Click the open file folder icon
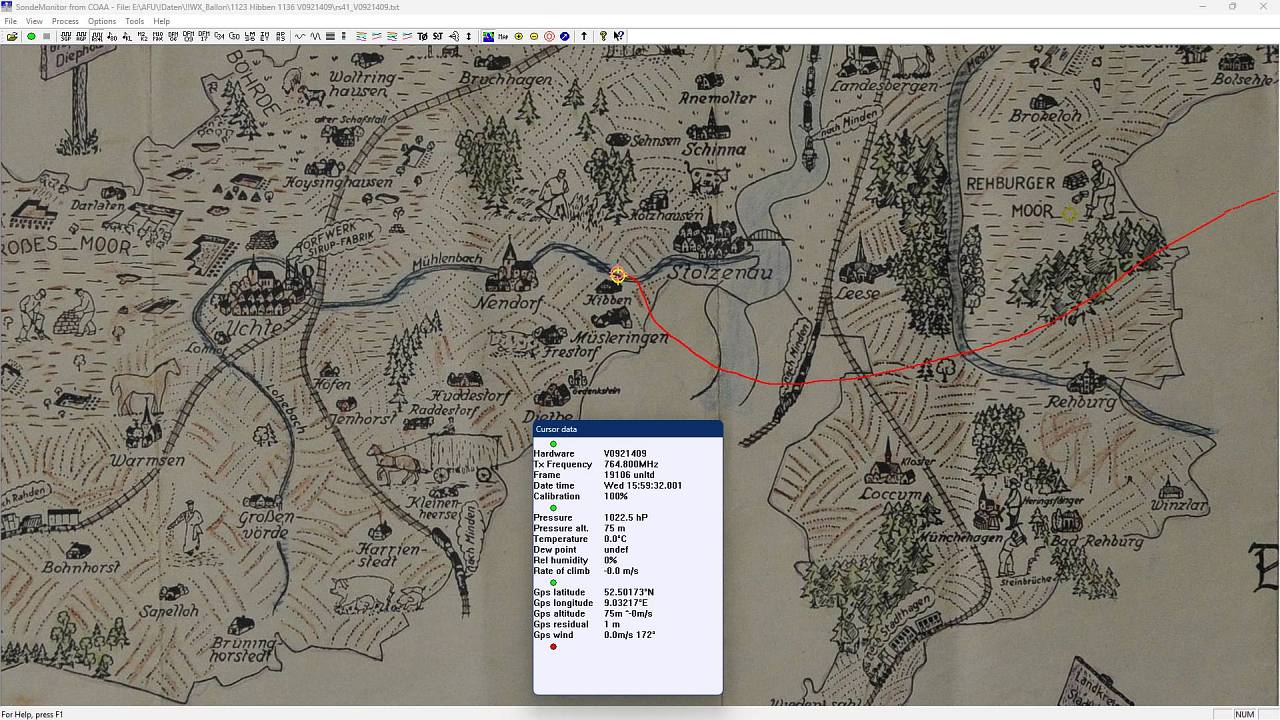Image resolution: width=1280 pixels, height=720 pixels. [x=12, y=36]
